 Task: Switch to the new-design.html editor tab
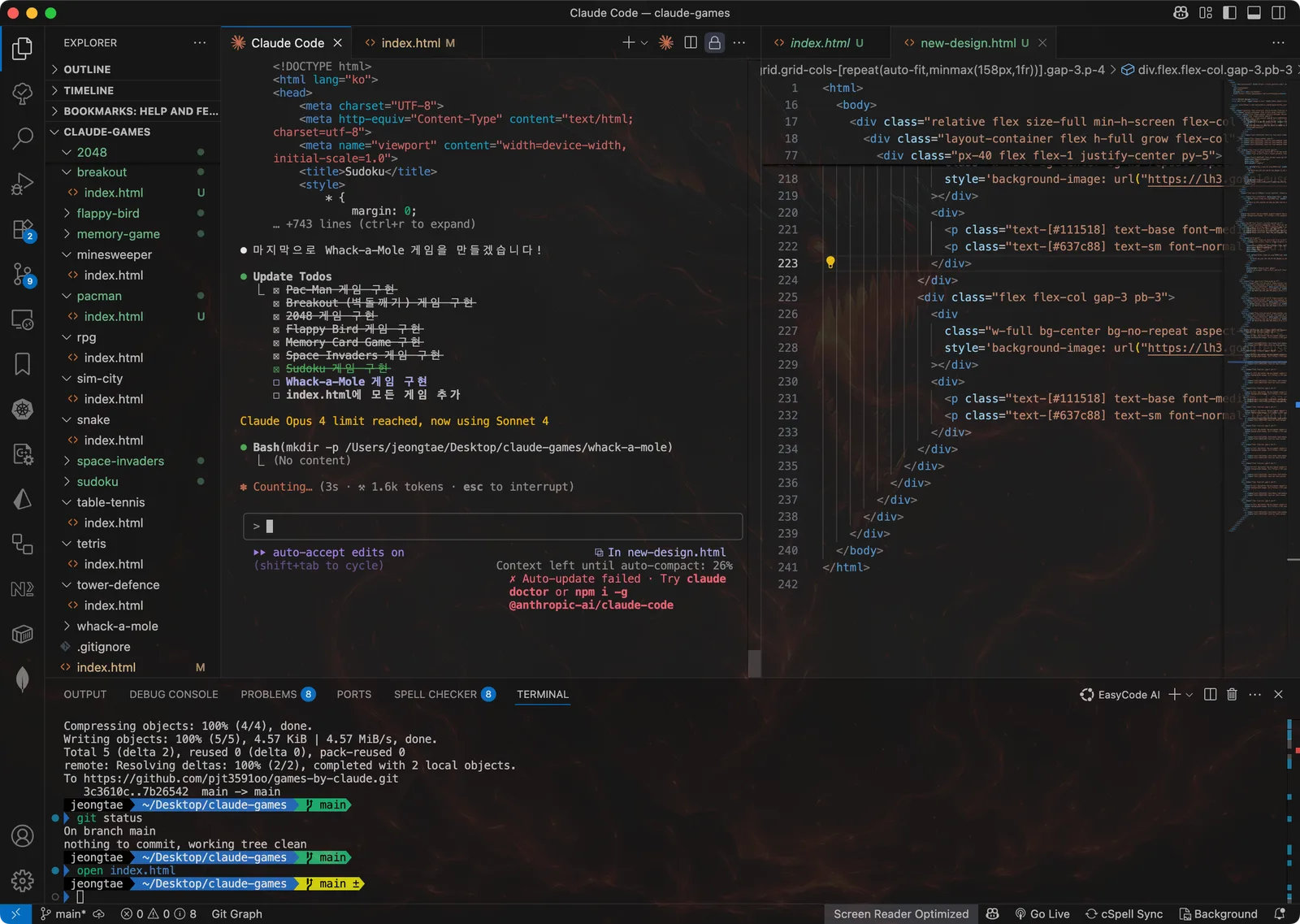(973, 43)
